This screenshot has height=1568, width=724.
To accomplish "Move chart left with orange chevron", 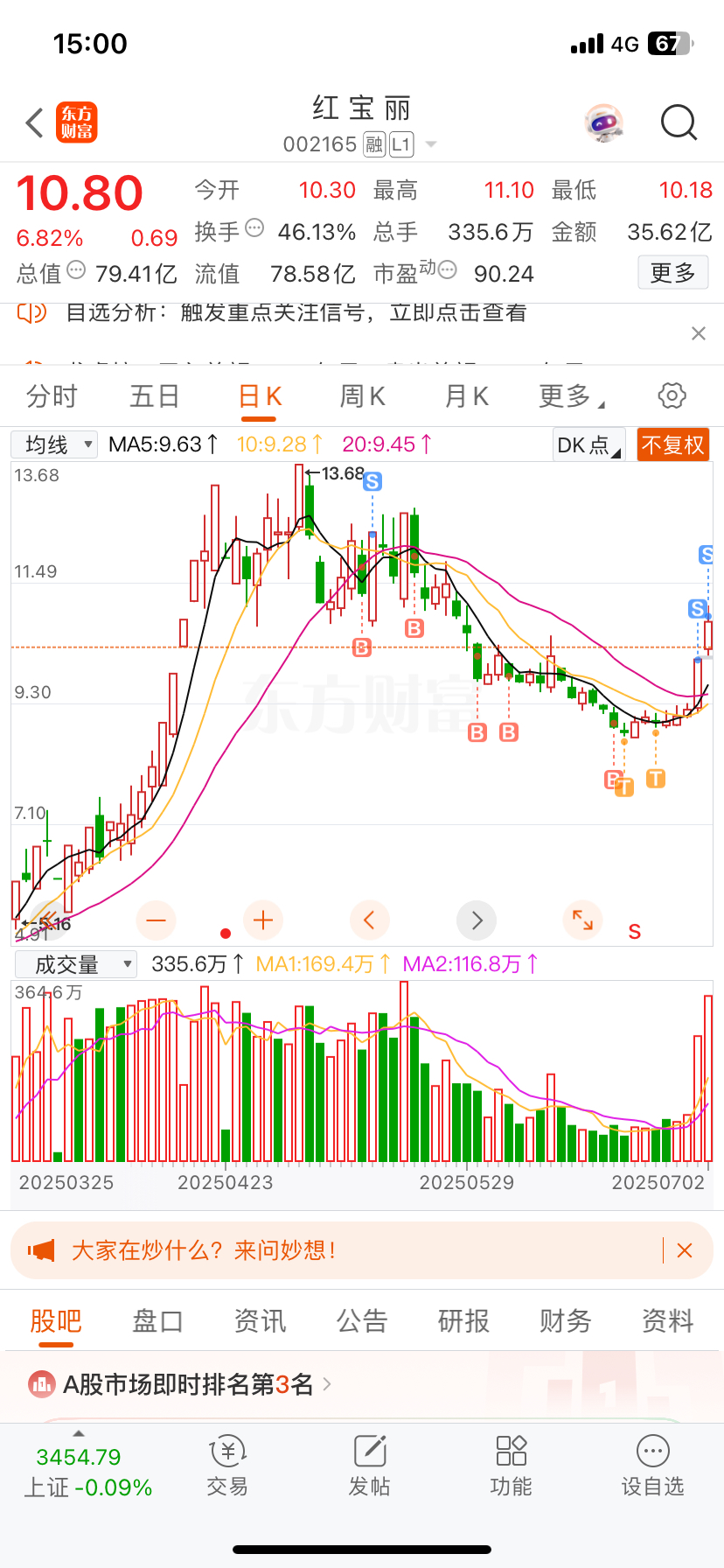I will pyautogui.click(x=369, y=920).
